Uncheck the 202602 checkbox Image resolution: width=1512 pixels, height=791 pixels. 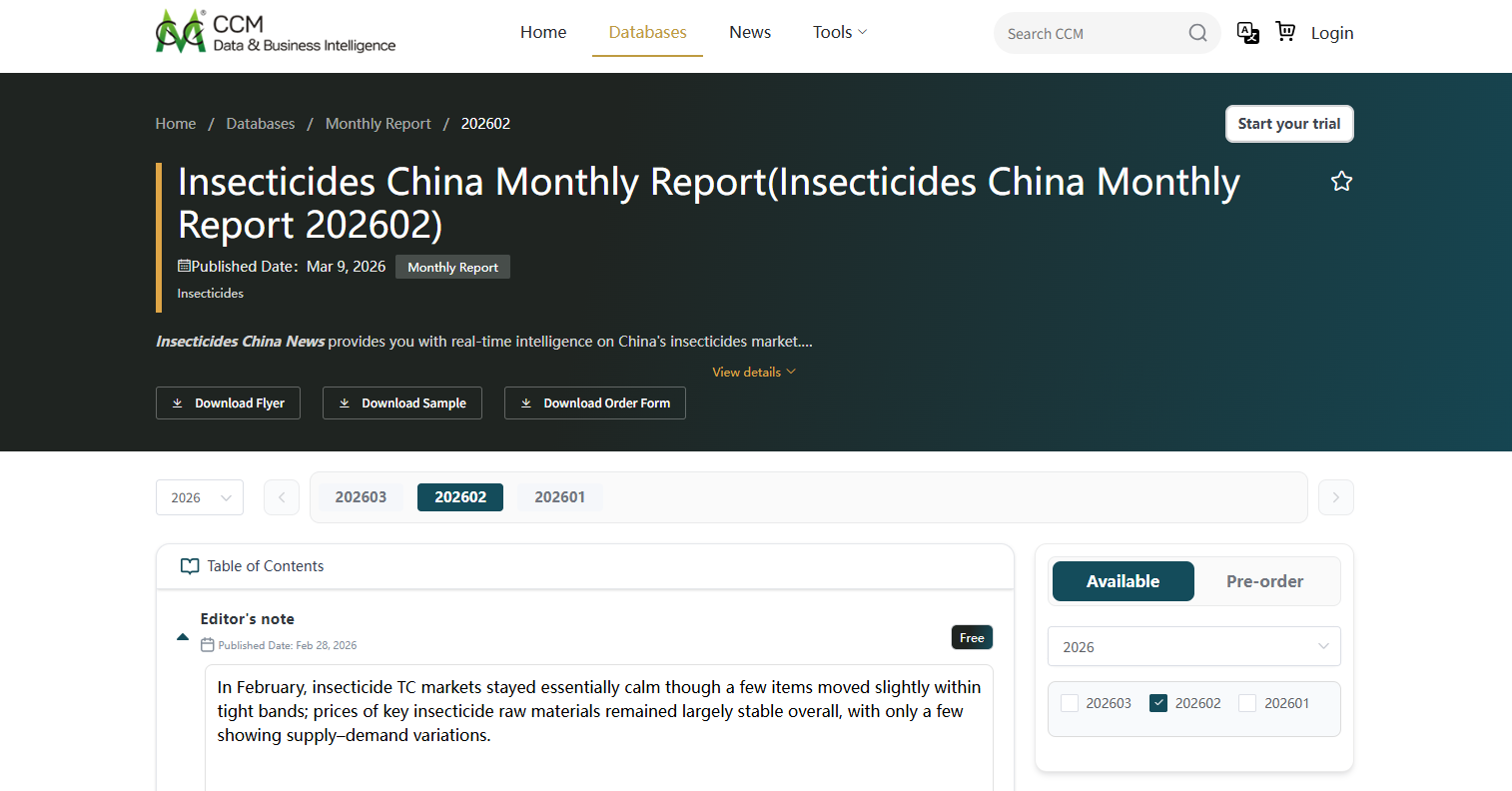[1157, 702]
